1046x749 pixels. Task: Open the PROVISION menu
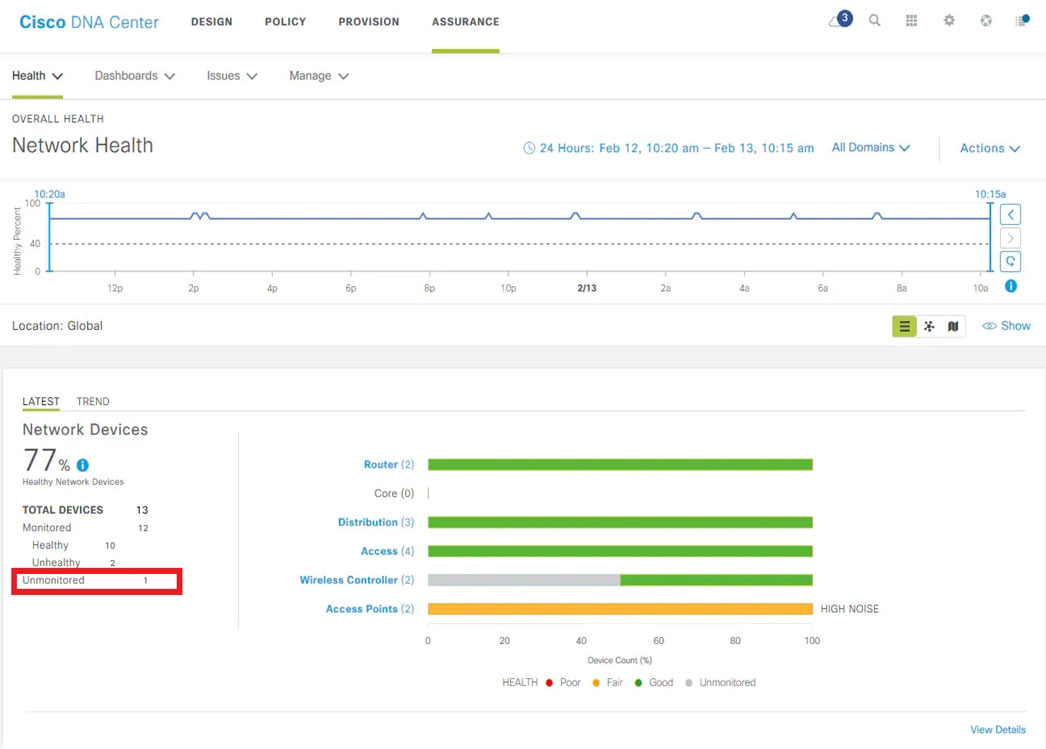click(x=369, y=22)
